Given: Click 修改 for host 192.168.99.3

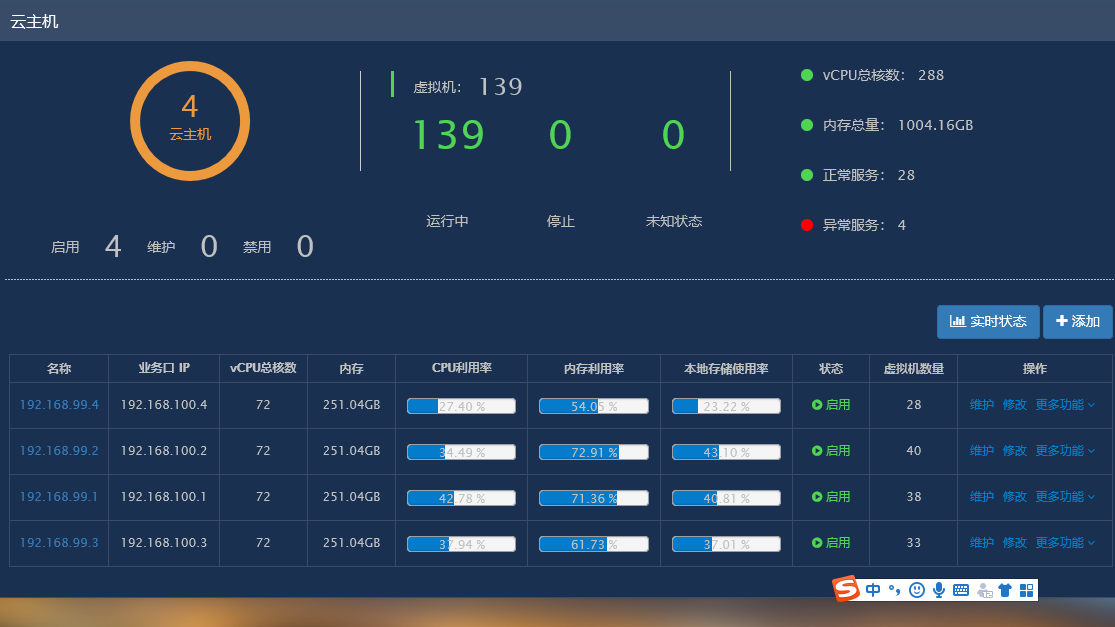Looking at the screenshot, I should click(x=1014, y=542).
